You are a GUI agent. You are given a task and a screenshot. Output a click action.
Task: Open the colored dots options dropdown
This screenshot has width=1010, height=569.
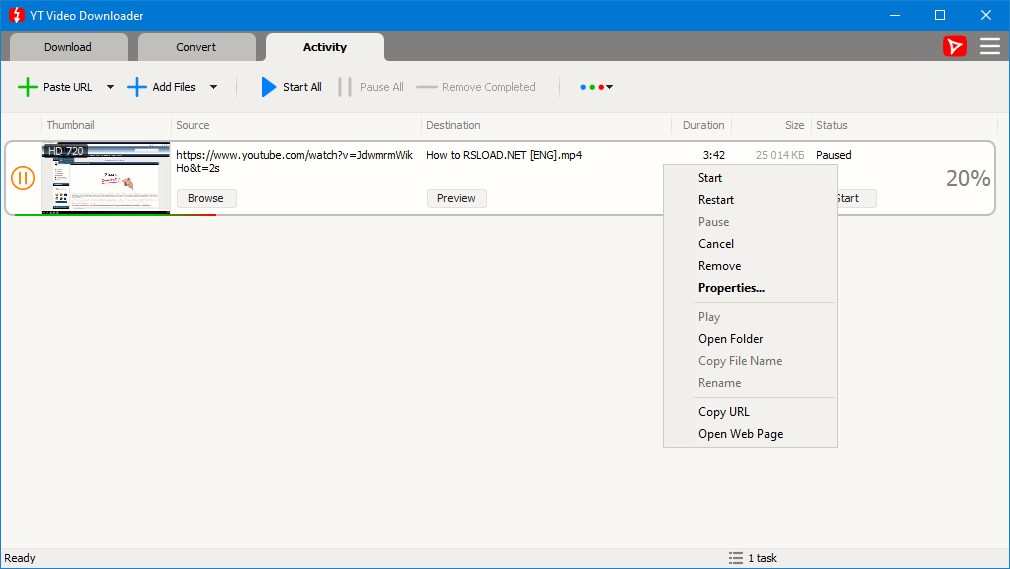[596, 87]
